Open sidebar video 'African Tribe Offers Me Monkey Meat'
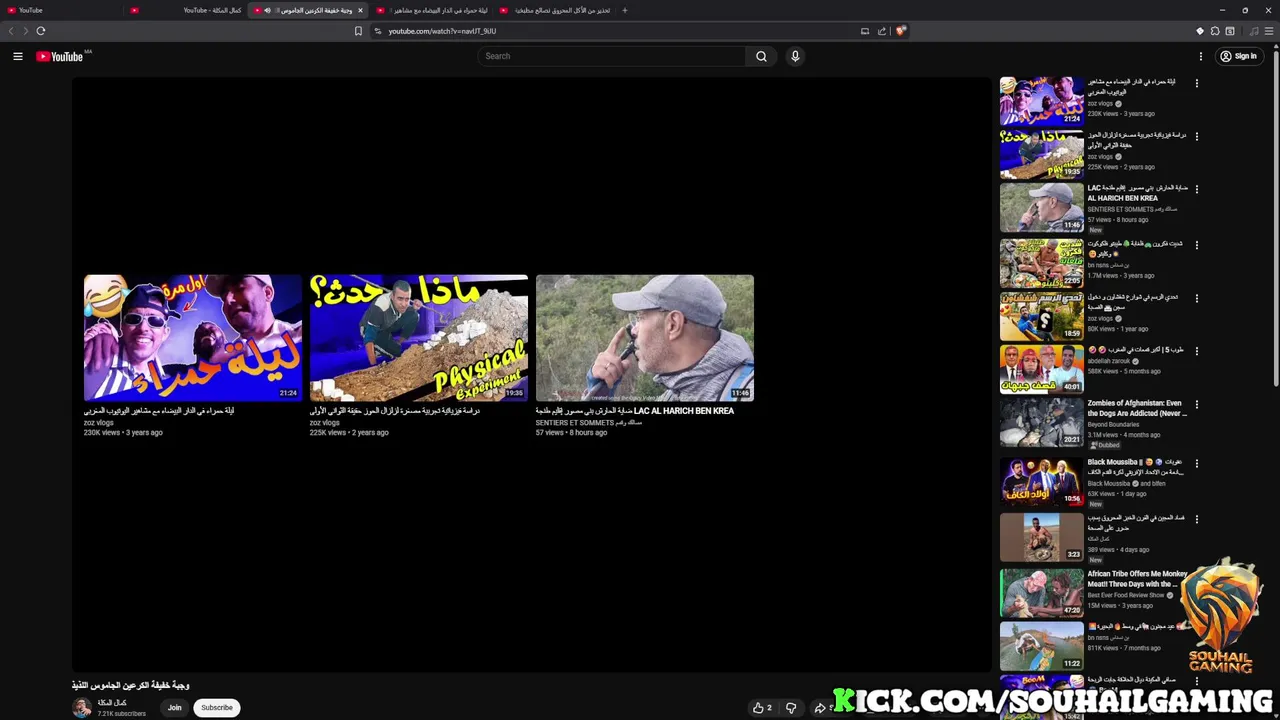1280x720 pixels. [1137, 579]
